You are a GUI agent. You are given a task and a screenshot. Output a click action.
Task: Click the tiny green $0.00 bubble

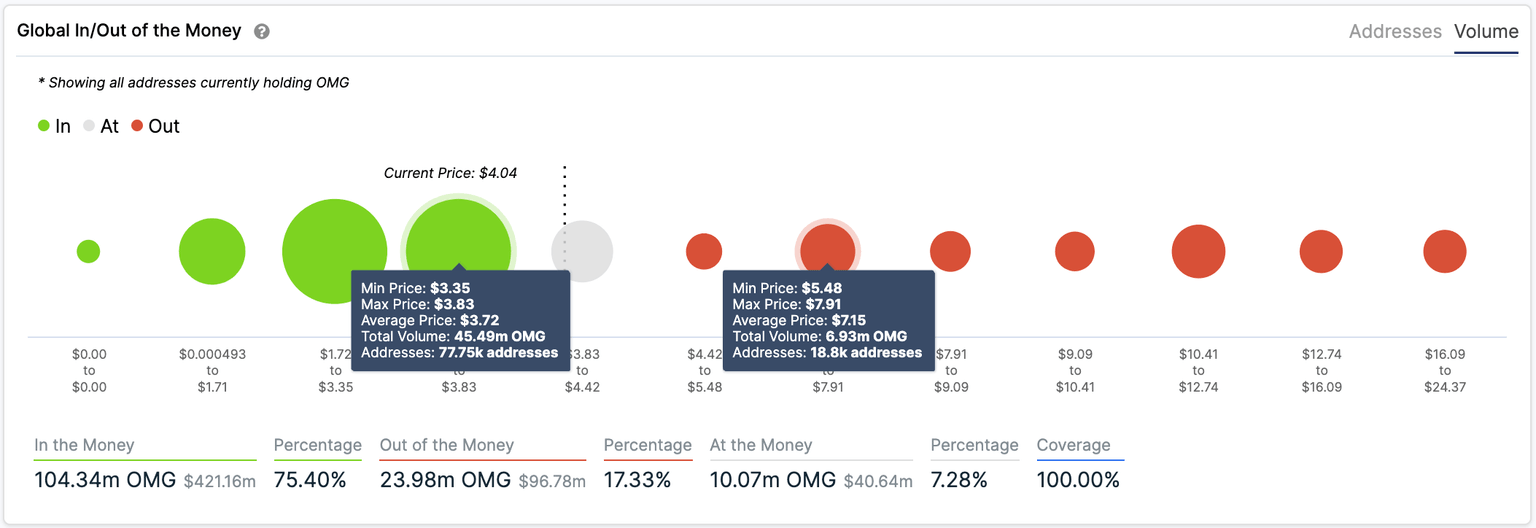pyautogui.click(x=88, y=252)
